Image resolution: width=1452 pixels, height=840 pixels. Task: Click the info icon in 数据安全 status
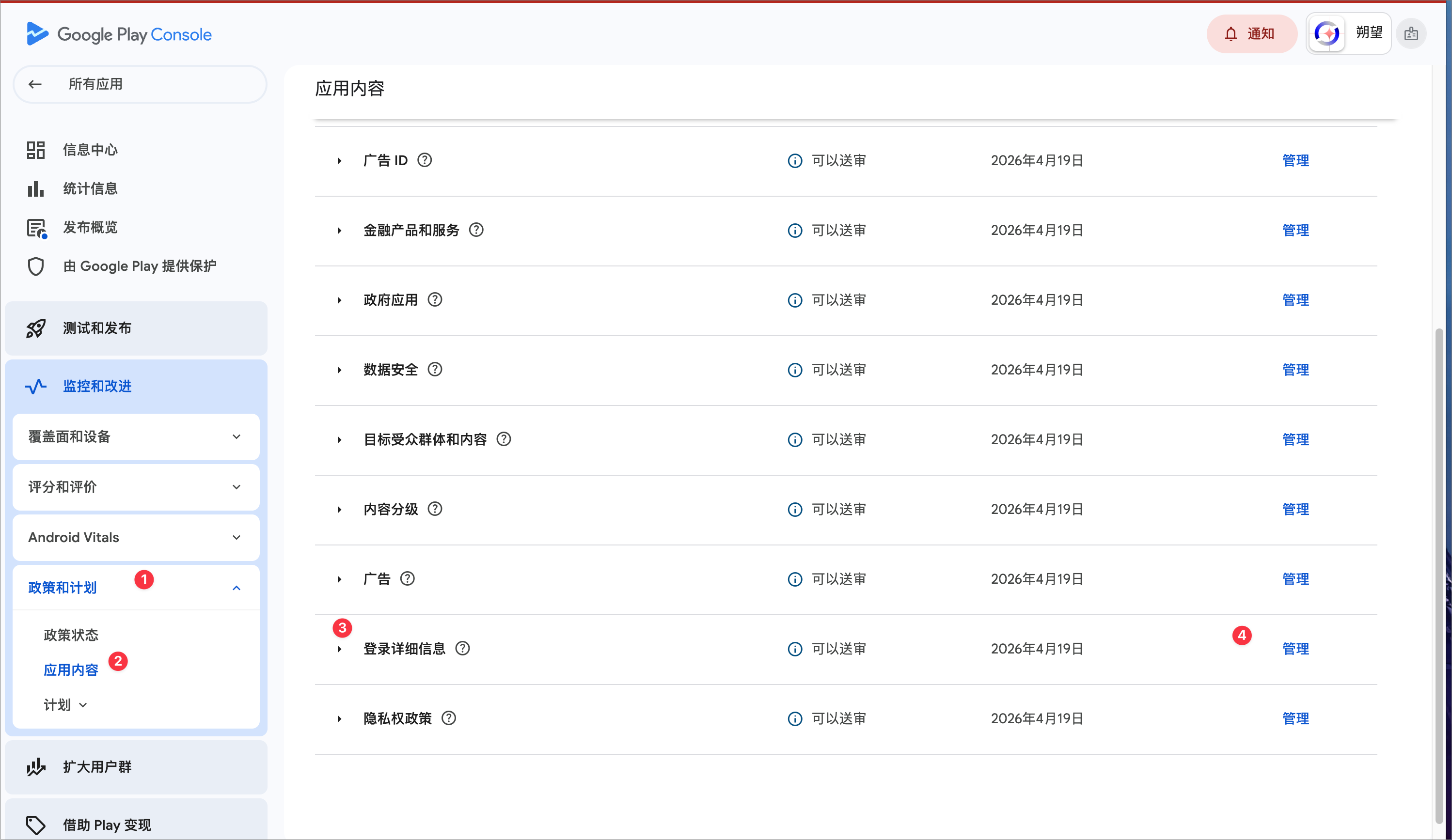point(794,370)
